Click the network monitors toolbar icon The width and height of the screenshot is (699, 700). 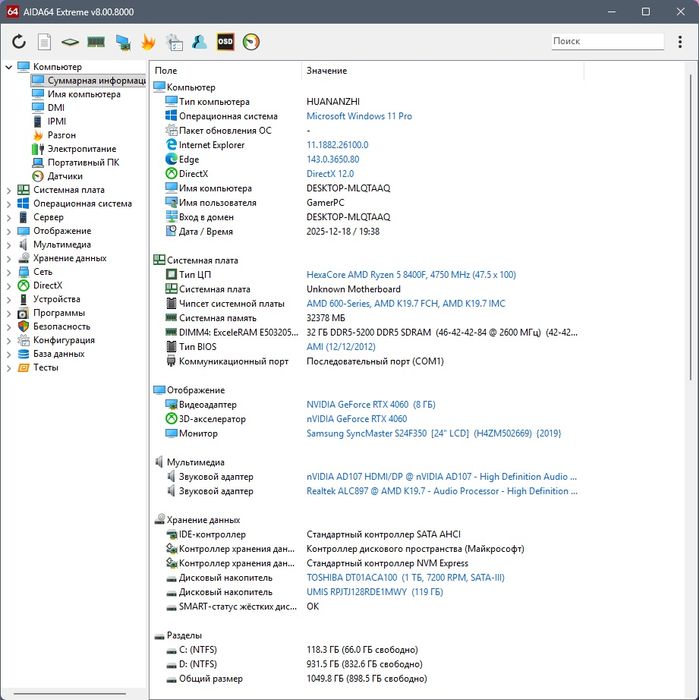123,42
